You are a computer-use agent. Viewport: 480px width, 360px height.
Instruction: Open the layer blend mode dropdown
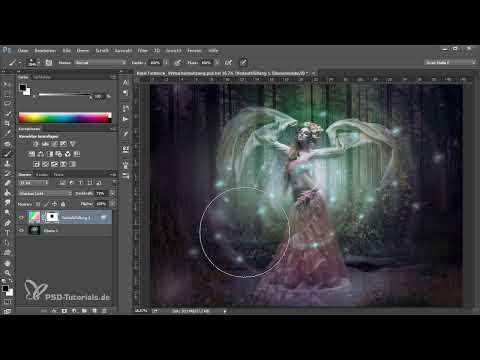coord(45,193)
